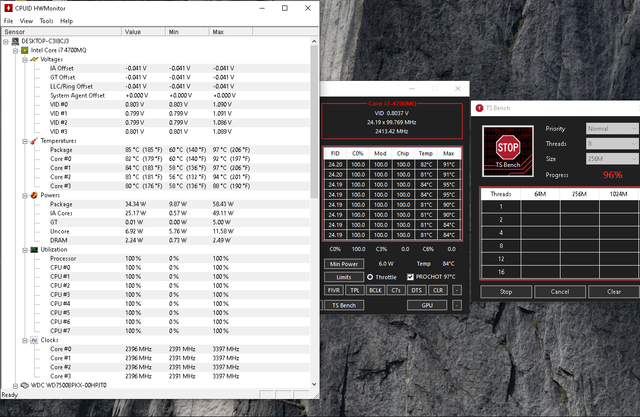Click the Min Power button

[x=344, y=264]
